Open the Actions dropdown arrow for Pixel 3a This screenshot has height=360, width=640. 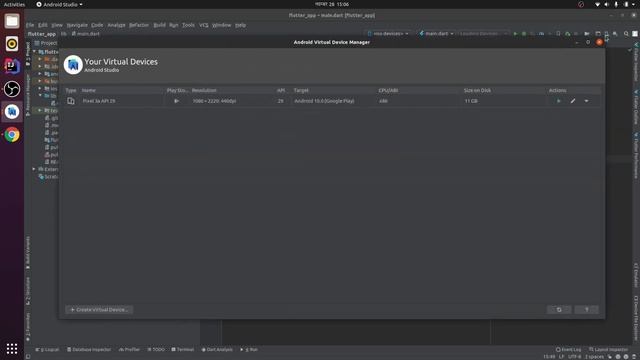tap(587, 101)
